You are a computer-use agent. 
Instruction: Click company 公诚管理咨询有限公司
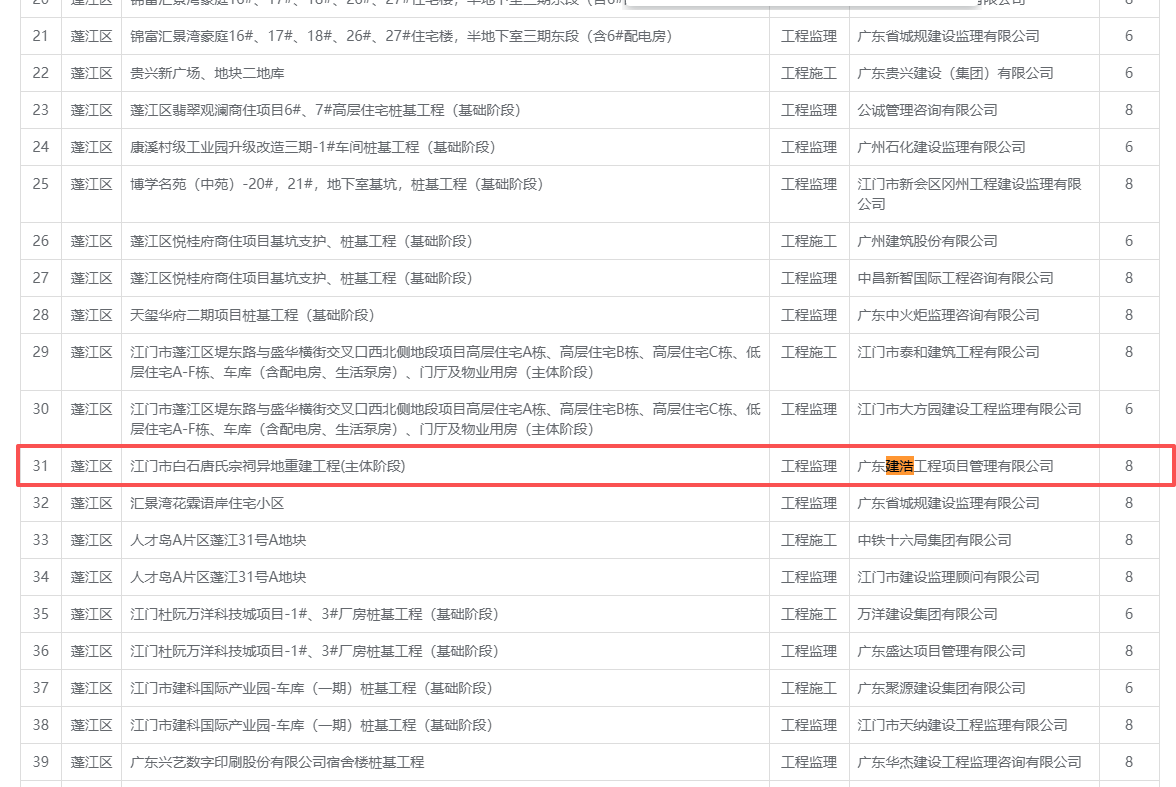click(x=927, y=110)
